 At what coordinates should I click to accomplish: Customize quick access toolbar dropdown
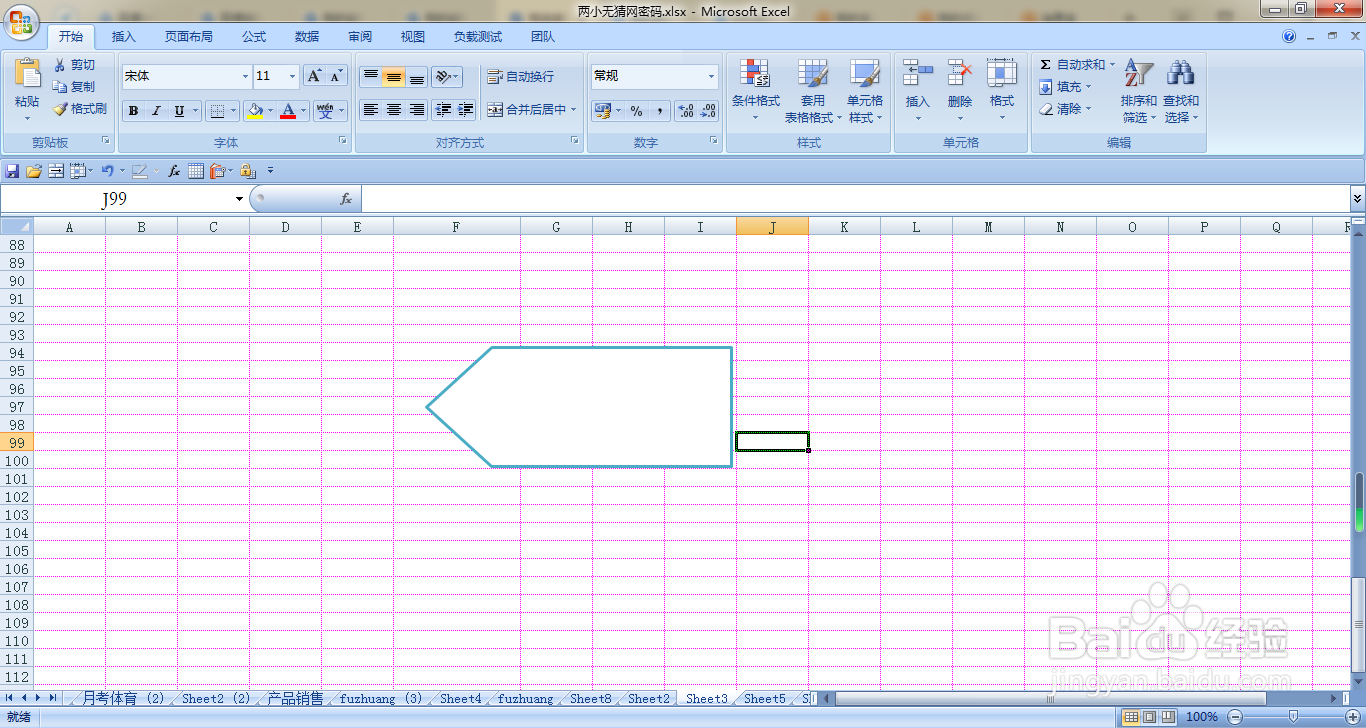tap(270, 171)
